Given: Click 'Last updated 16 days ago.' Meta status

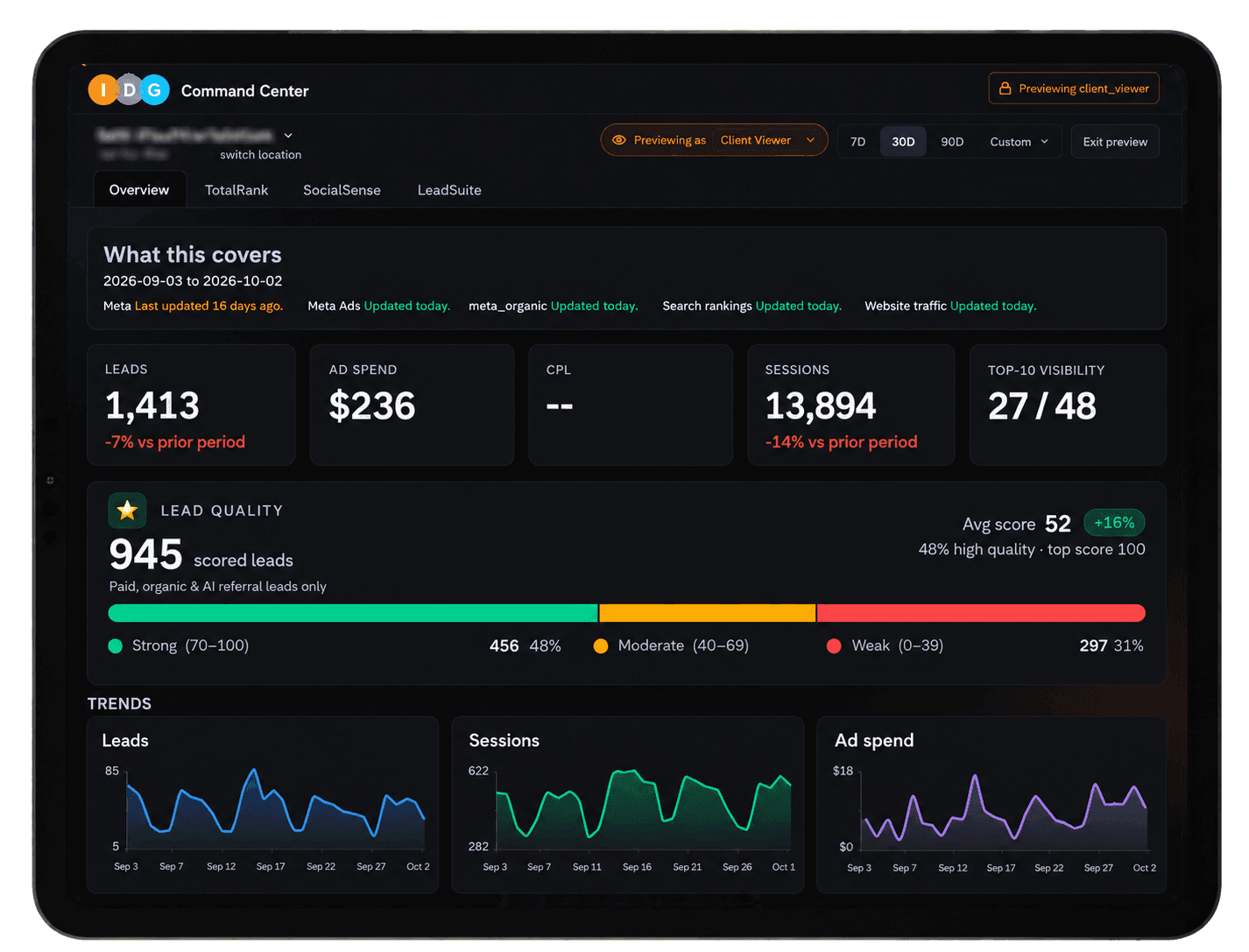Looking at the screenshot, I should click(x=208, y=306).
